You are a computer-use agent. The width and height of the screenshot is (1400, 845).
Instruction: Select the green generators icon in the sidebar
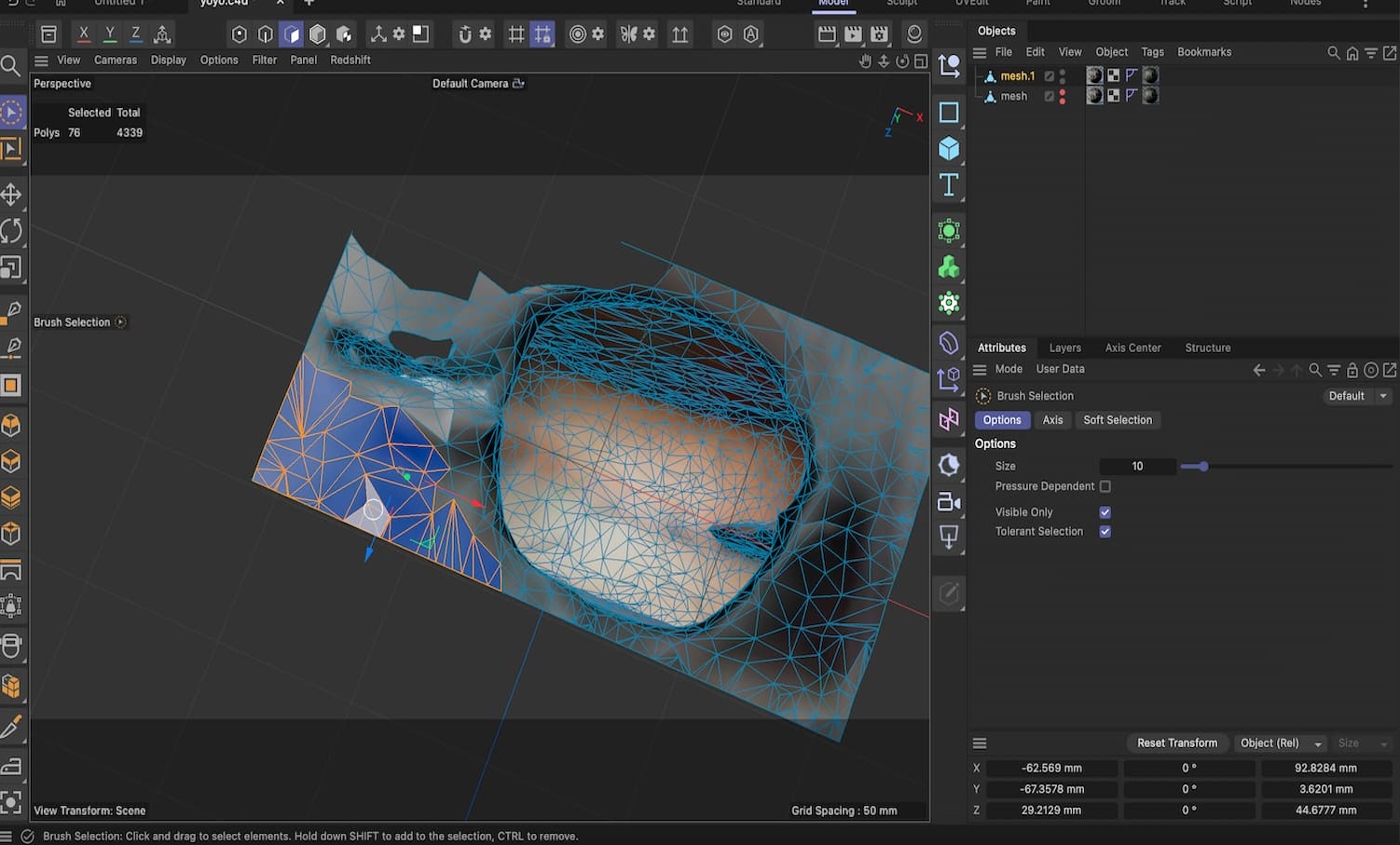(948, 267)
